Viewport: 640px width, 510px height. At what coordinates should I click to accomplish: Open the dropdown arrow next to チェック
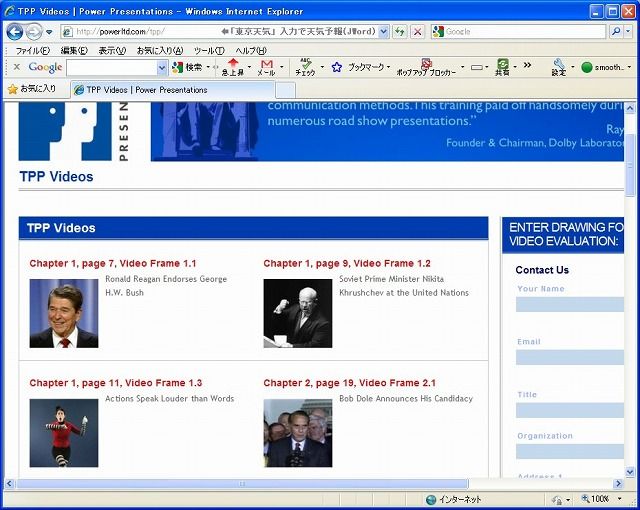click(x=322, y=67)
